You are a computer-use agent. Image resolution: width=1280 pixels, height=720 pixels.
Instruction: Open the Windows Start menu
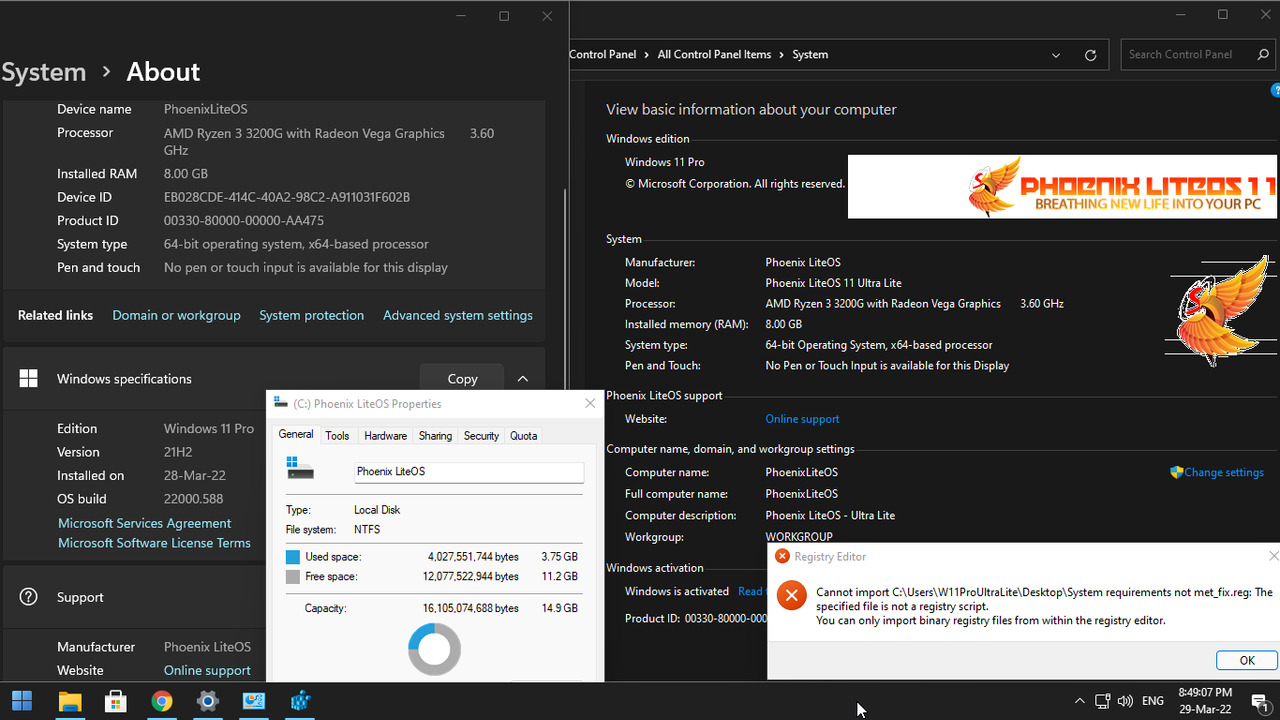(22, 701)
